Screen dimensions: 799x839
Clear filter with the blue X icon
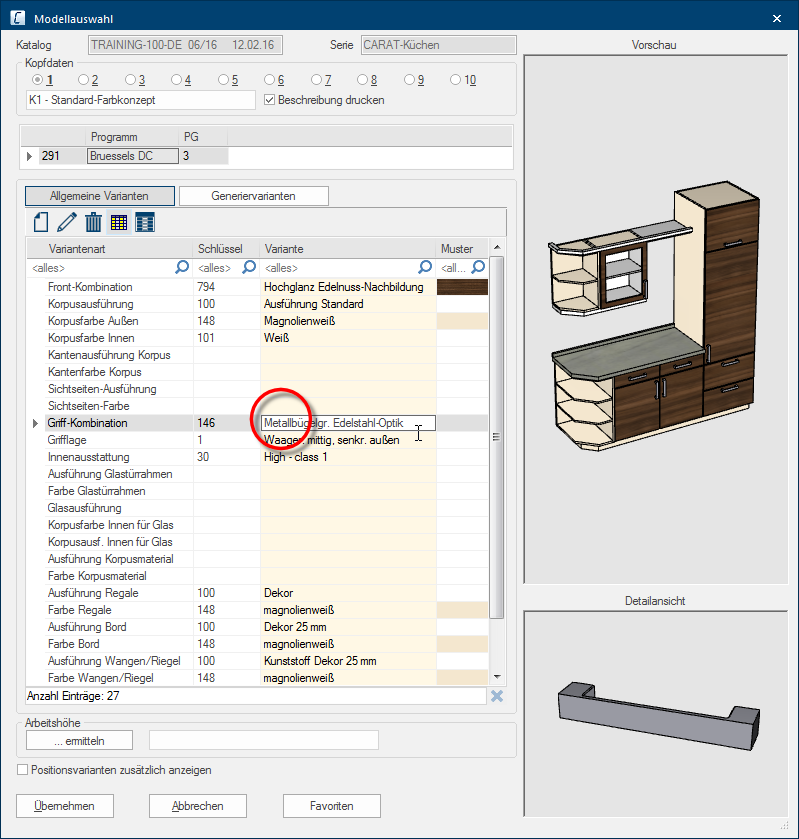[497, 696]
